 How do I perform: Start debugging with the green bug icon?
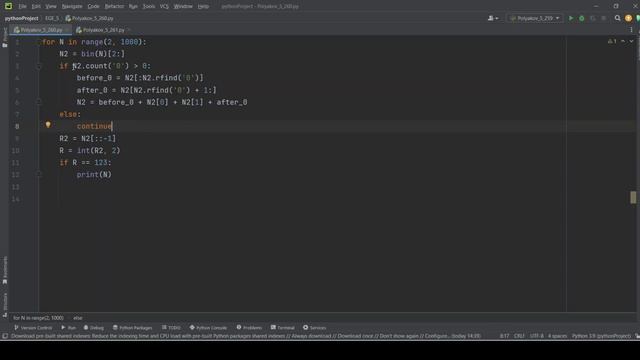tap(582, 18)
